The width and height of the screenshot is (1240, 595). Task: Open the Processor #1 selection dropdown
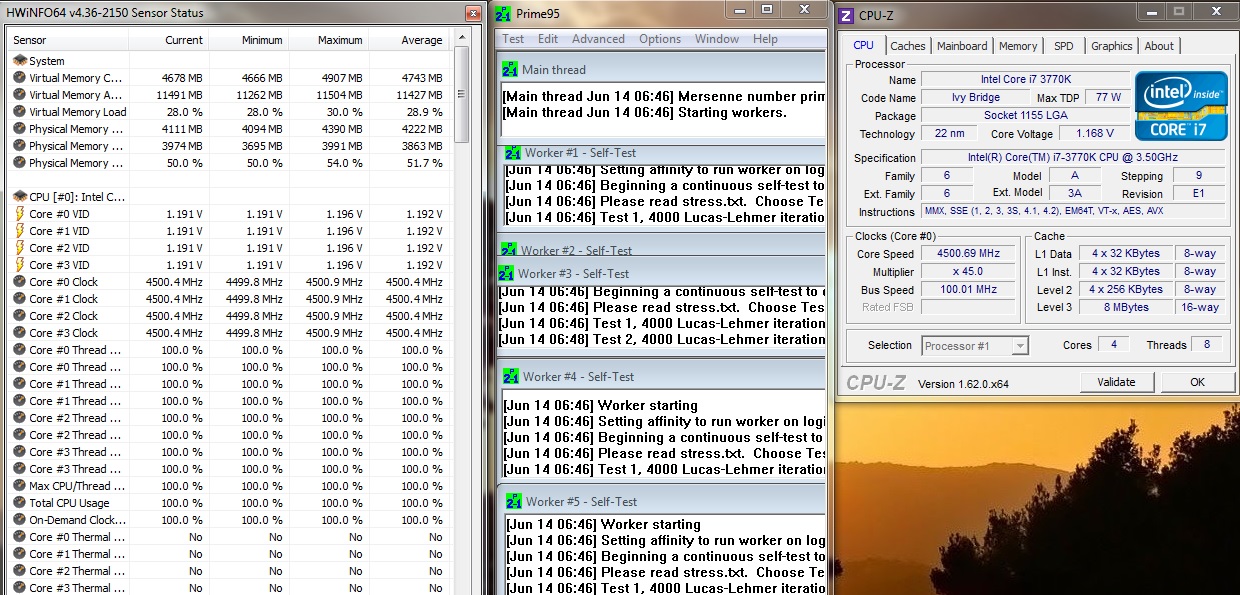pos(975,345)
